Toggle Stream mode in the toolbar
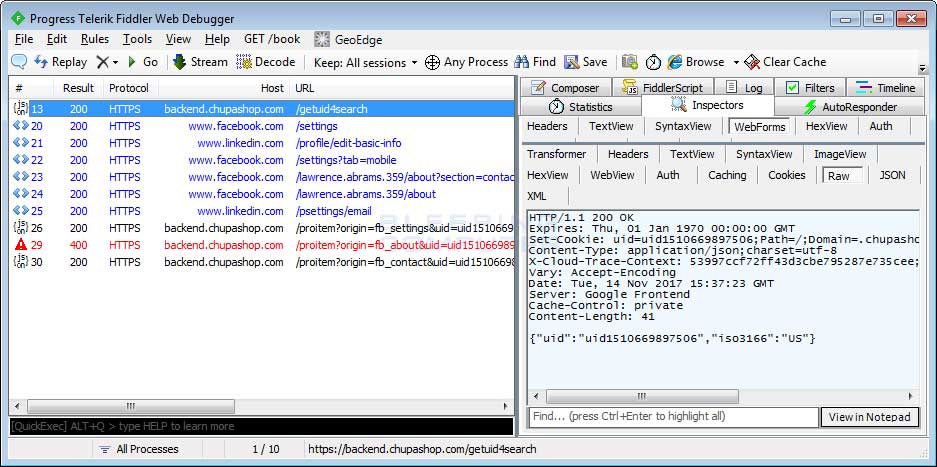 pyautogui.click(x=200, y=62)
